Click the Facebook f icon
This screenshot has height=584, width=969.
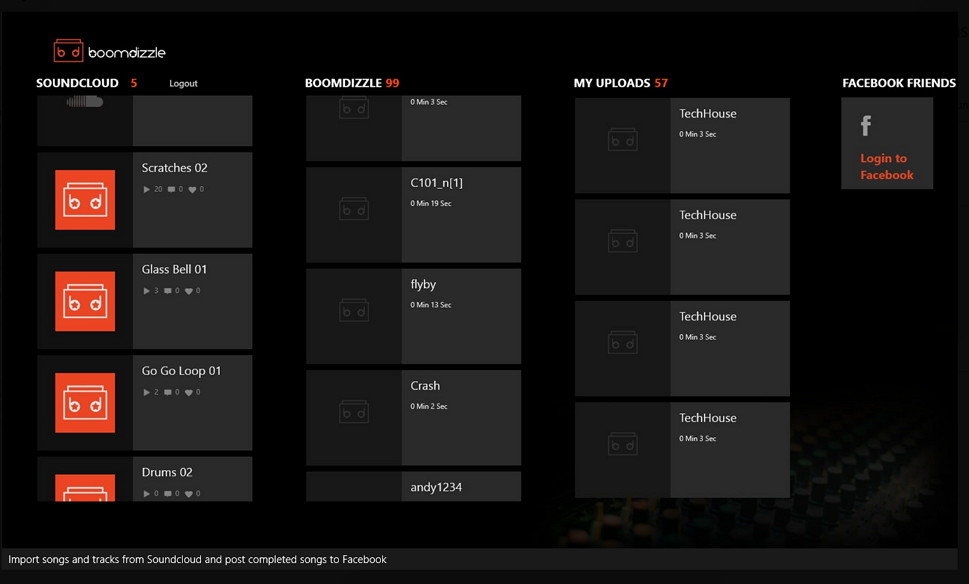866,125
